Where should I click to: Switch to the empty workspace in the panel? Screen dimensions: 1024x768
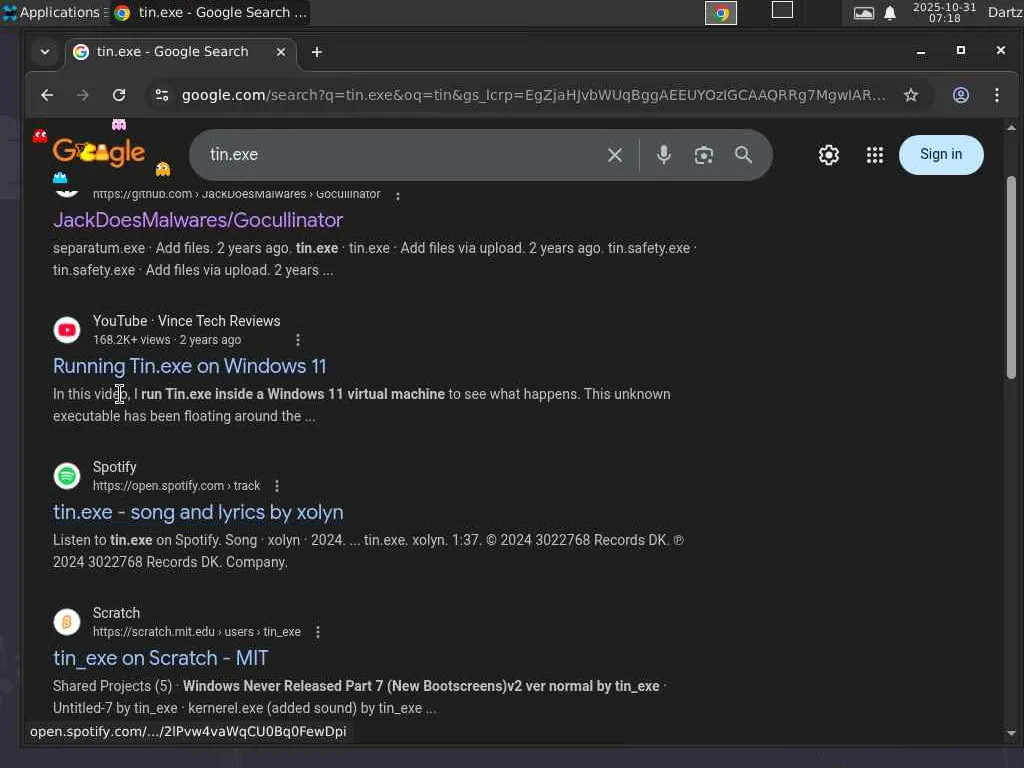(x=782, y=10)
